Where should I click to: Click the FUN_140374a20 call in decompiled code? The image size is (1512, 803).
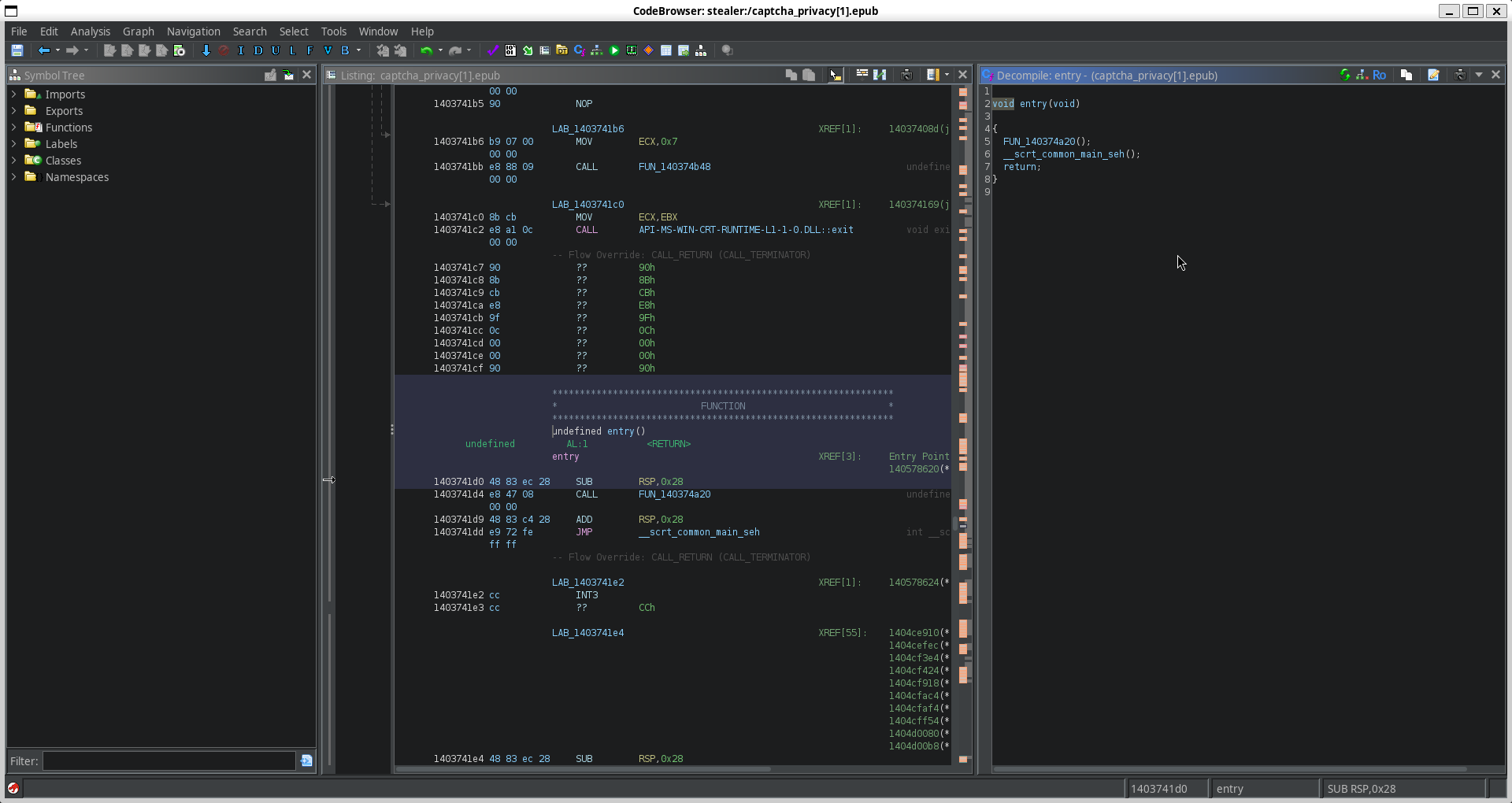[x=1038, y=142]
